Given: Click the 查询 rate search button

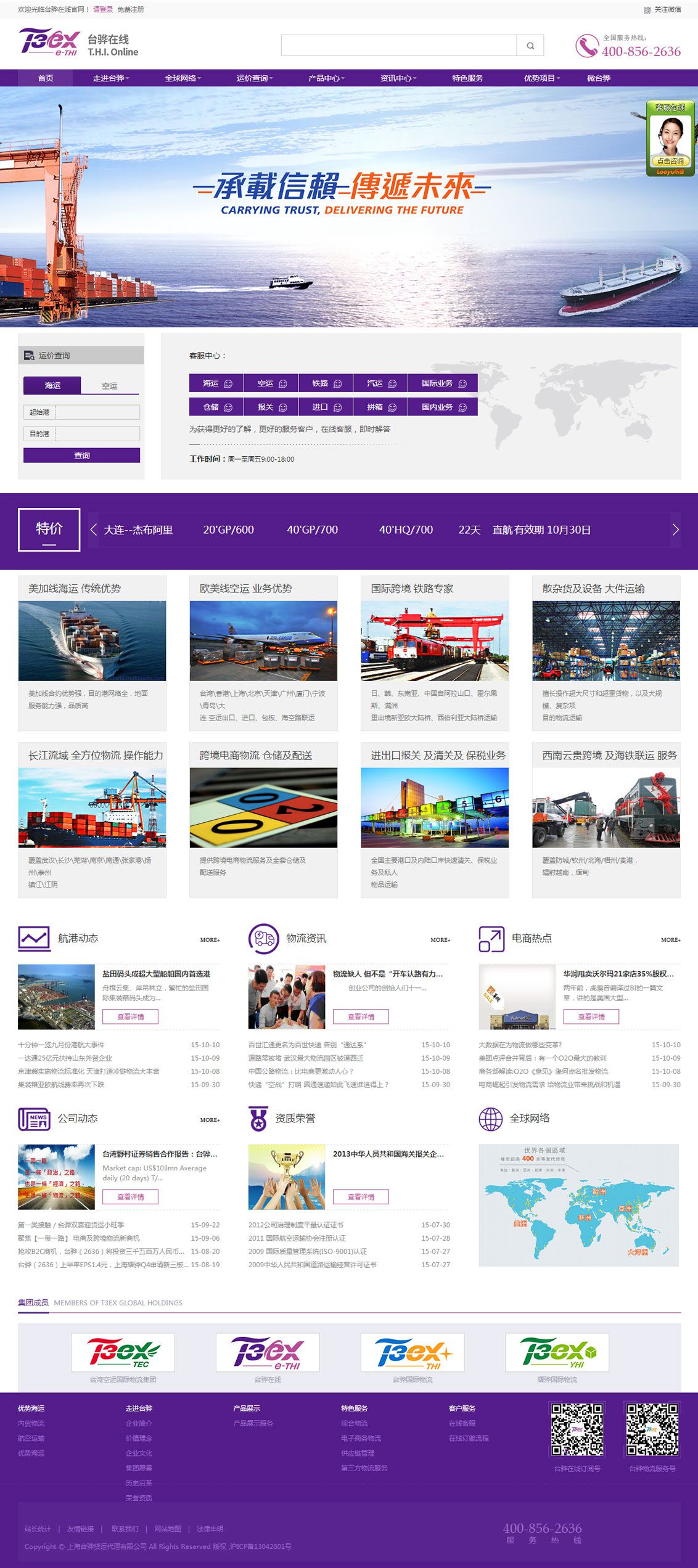Looking at the screenshot, I should point(82,455).
